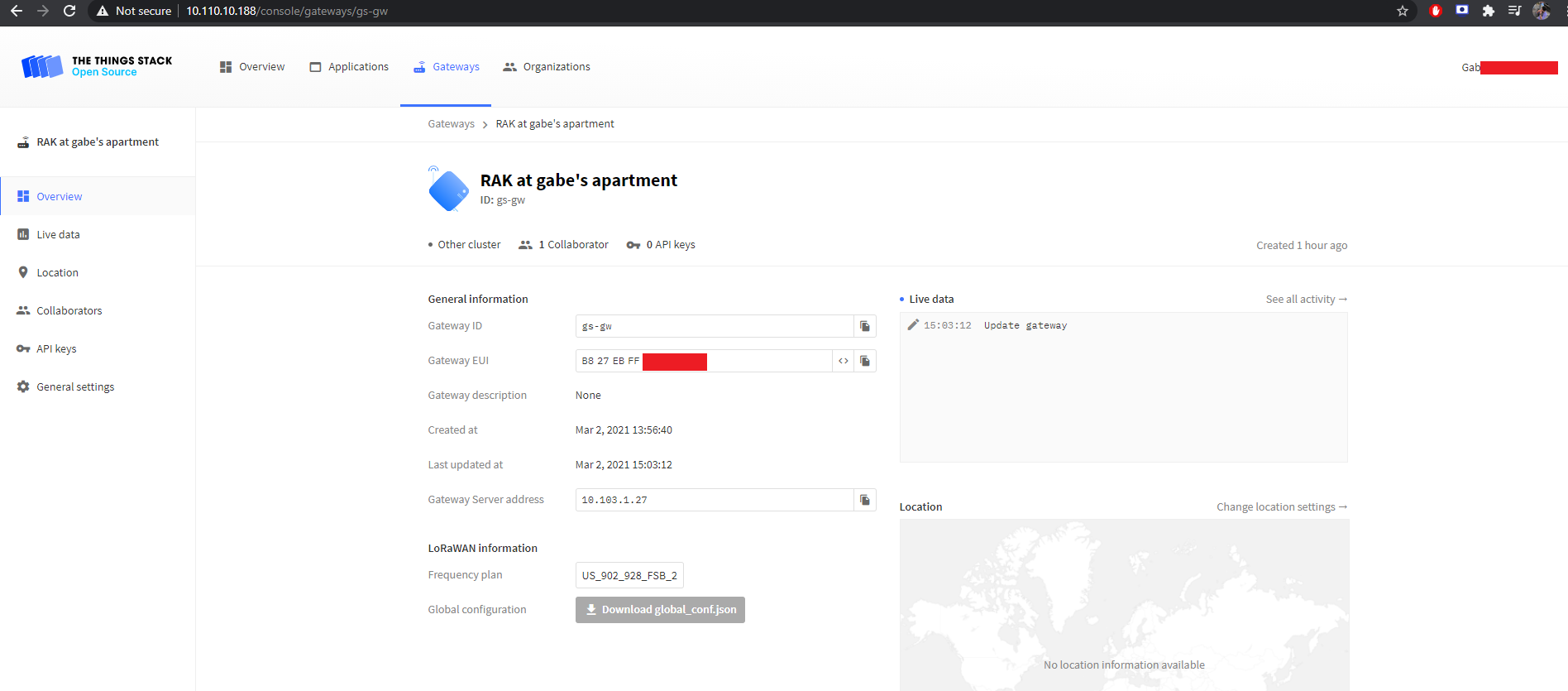Click RAK at gabe's apartment breadcrumb
1568x691 pixels.
(x=555, y=124)
